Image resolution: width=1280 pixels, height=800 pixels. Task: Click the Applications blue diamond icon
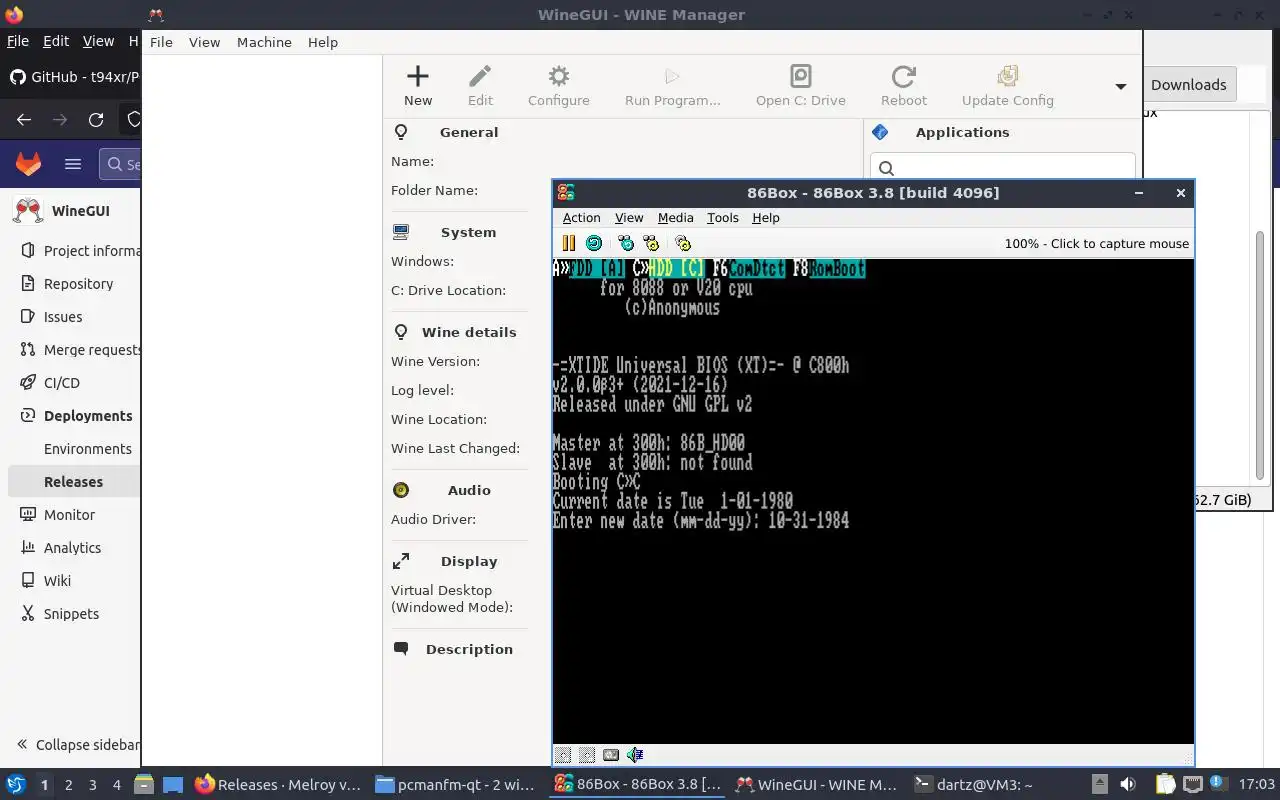(880, 132)
